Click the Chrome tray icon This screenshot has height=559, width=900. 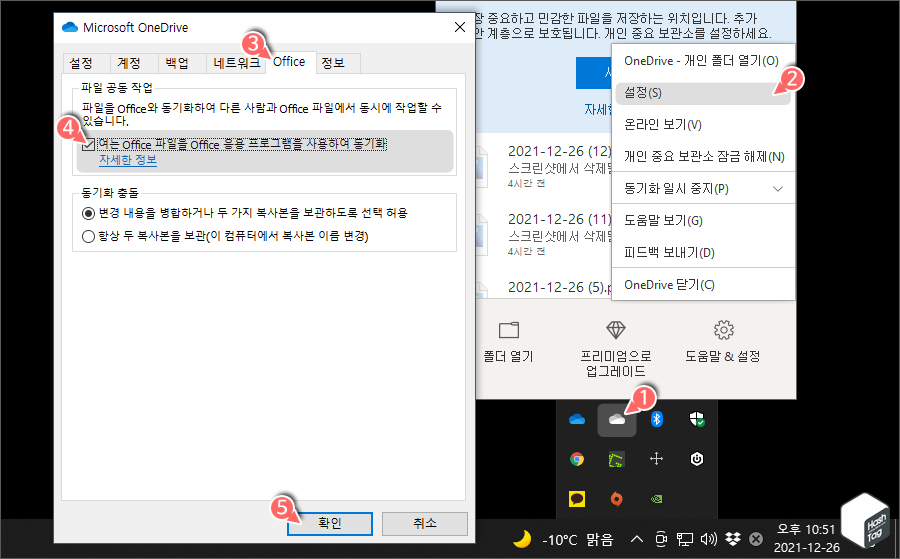click(577, 459)
